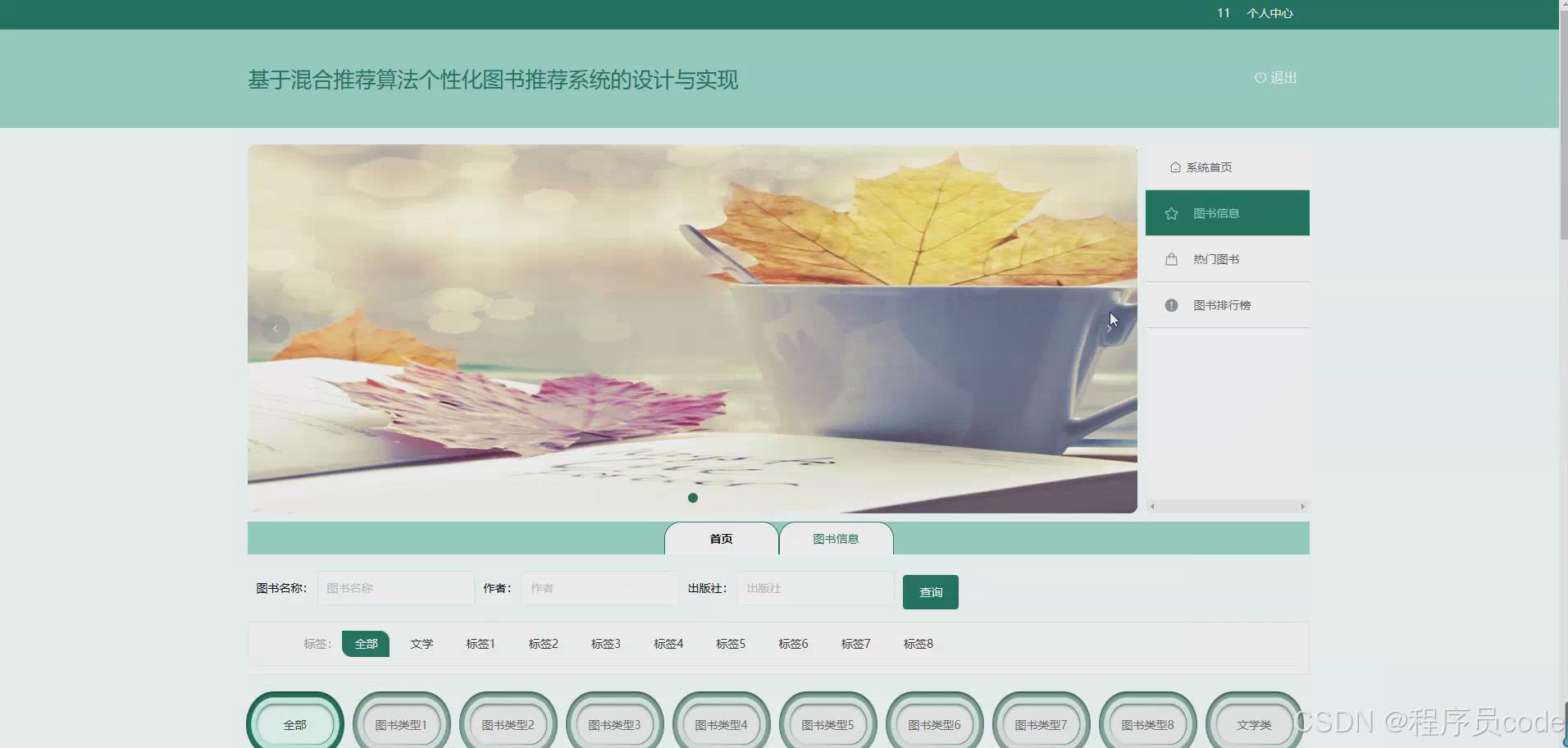Focus the 图书名称 input field
1568x748 pixels.
(396, 588)
